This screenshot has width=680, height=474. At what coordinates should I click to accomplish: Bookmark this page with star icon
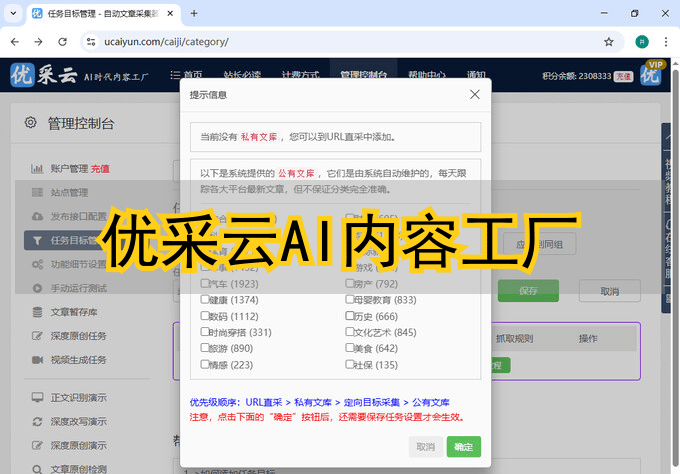point(609,42)
